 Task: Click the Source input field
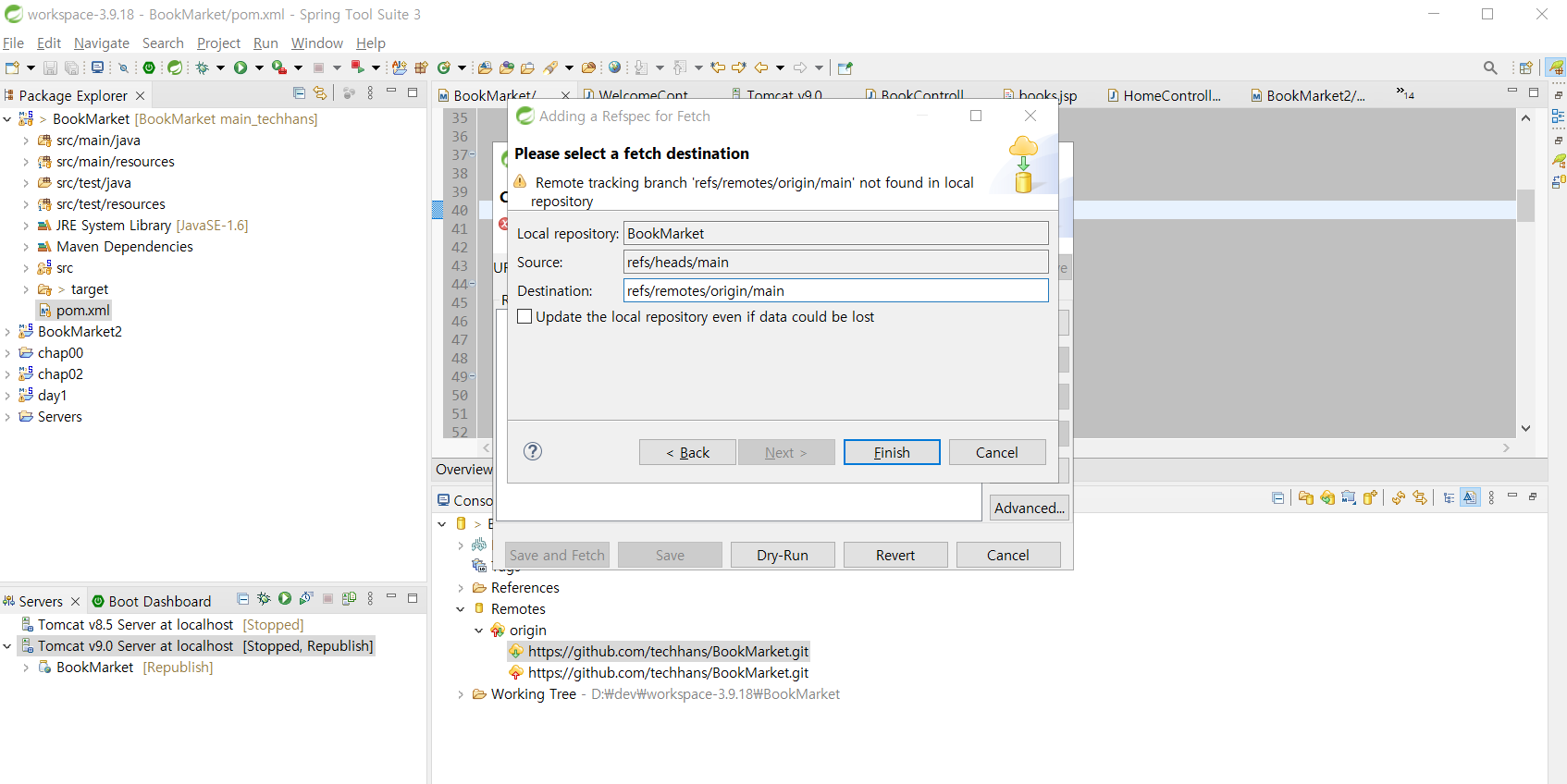coord(836,262)
